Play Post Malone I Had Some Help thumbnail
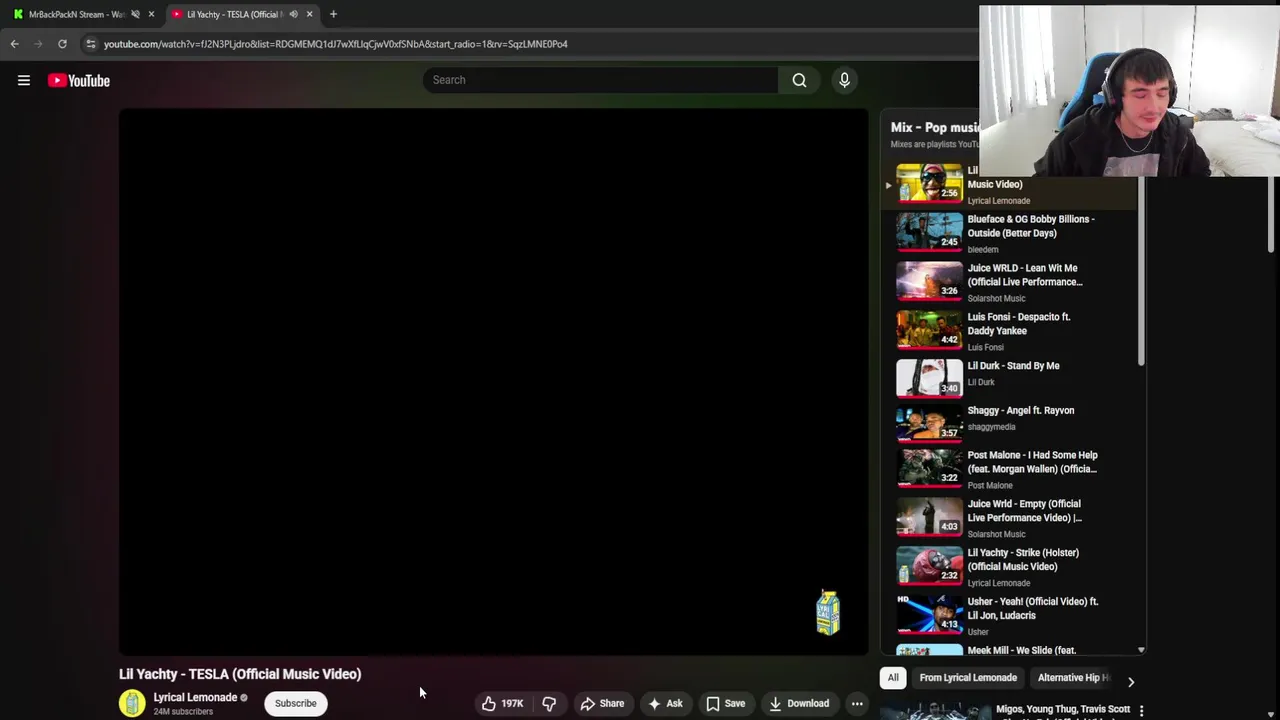The image size is (1280, 720). [929, 468]
